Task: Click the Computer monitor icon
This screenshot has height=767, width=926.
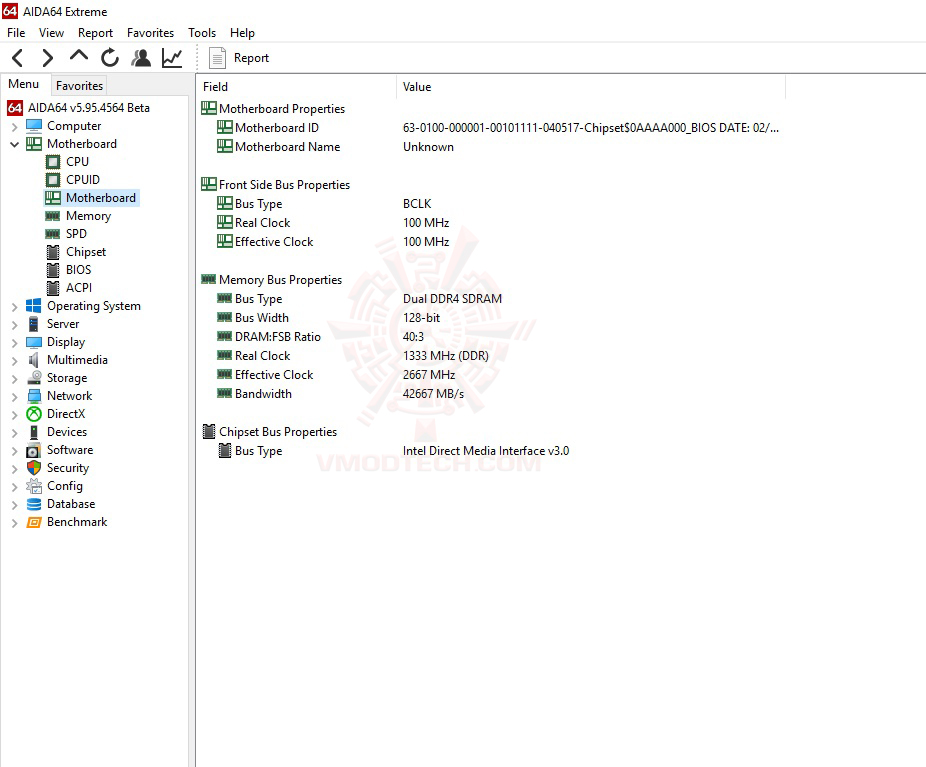Action: [x=34, y=126]
